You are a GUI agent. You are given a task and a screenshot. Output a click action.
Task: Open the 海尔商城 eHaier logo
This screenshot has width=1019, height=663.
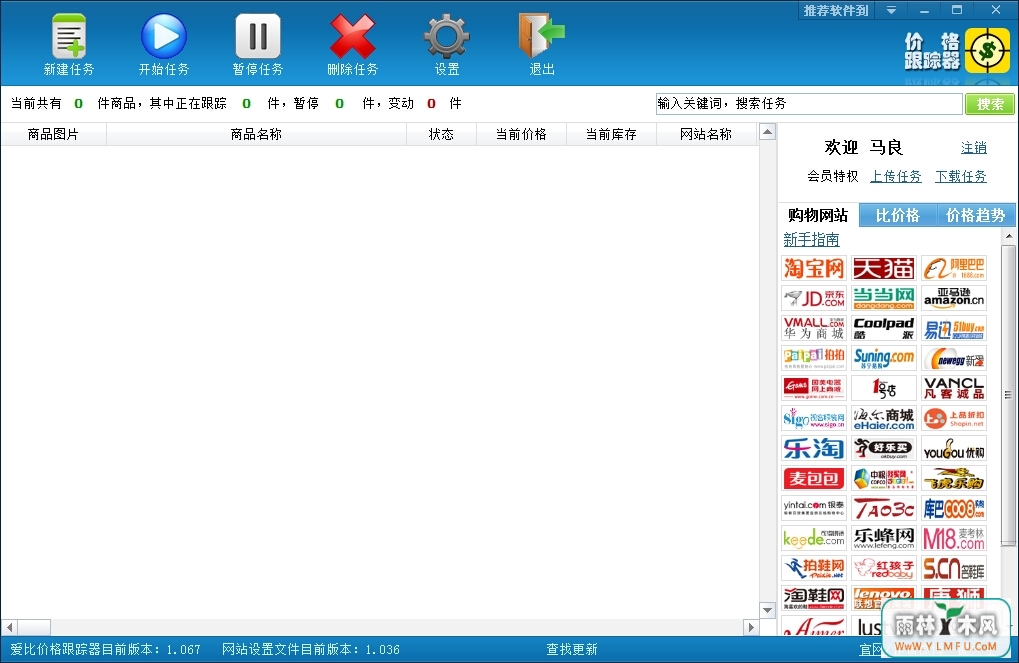pos(884,418)
